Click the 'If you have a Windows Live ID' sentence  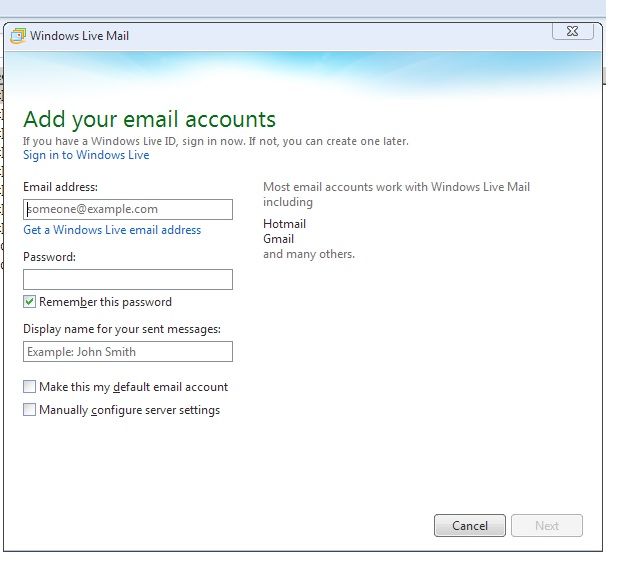[216, 141]
